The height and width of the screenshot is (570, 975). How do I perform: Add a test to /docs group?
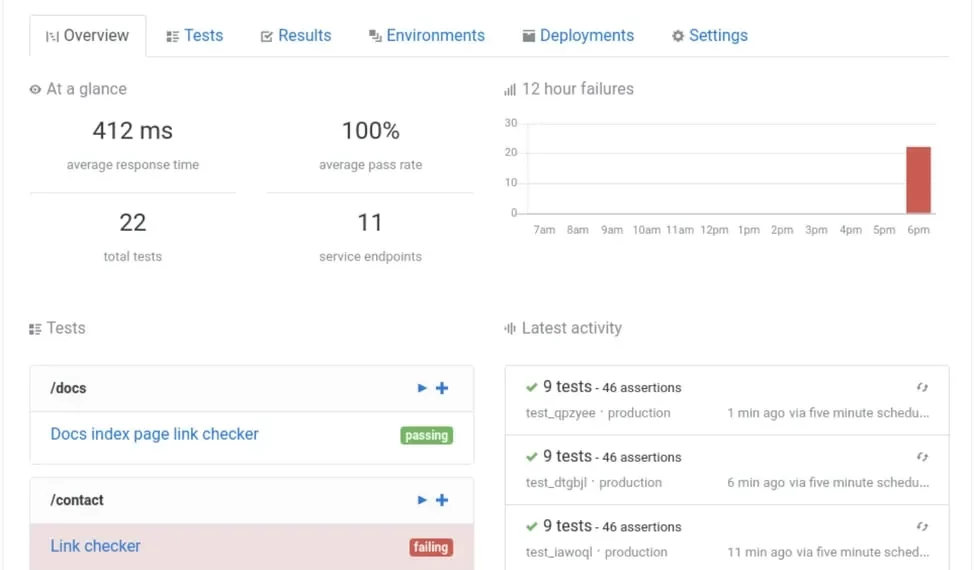(442, 388)
